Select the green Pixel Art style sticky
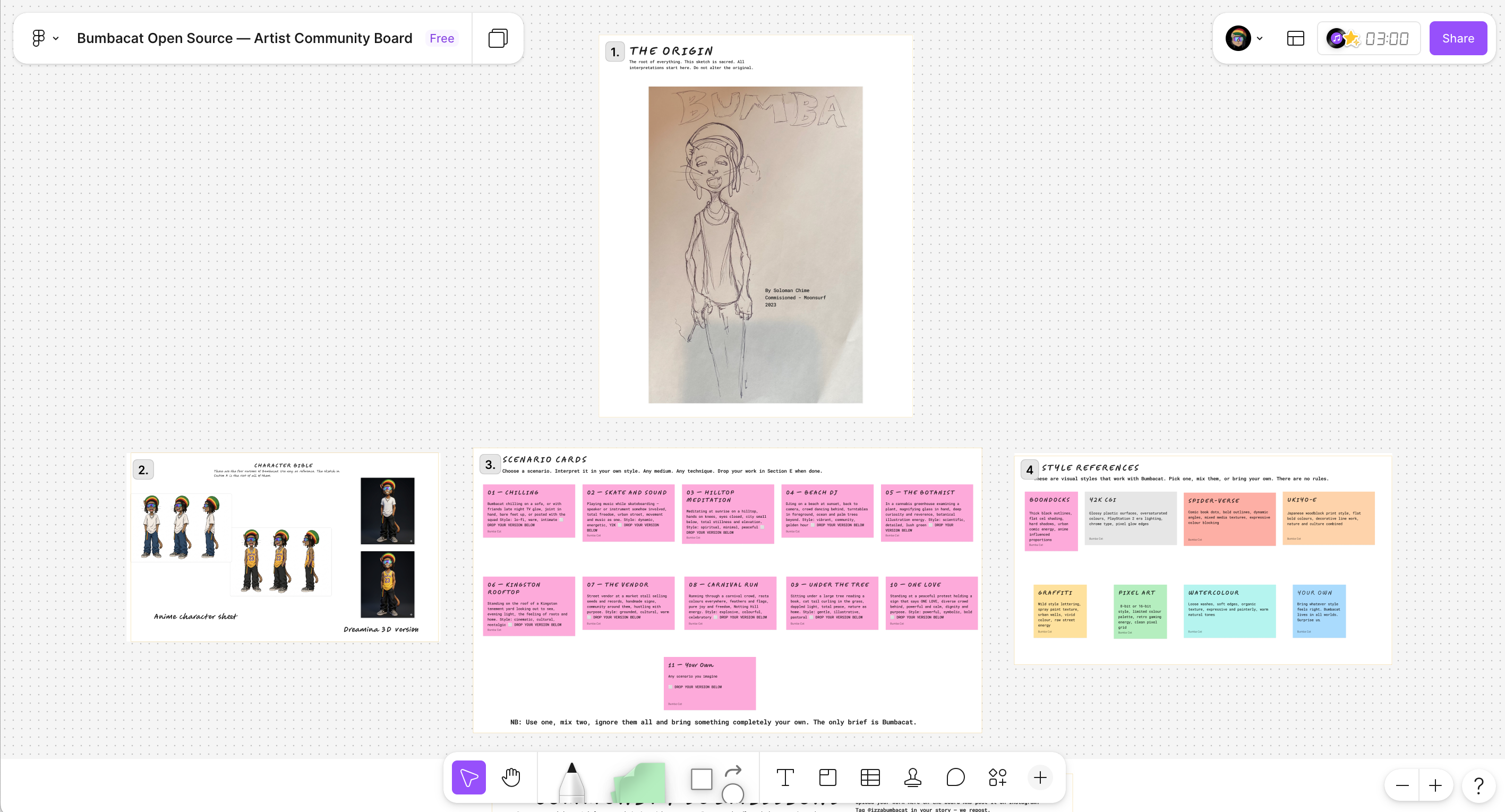Screen dimensions: 1505x812 pos(1140,612)
